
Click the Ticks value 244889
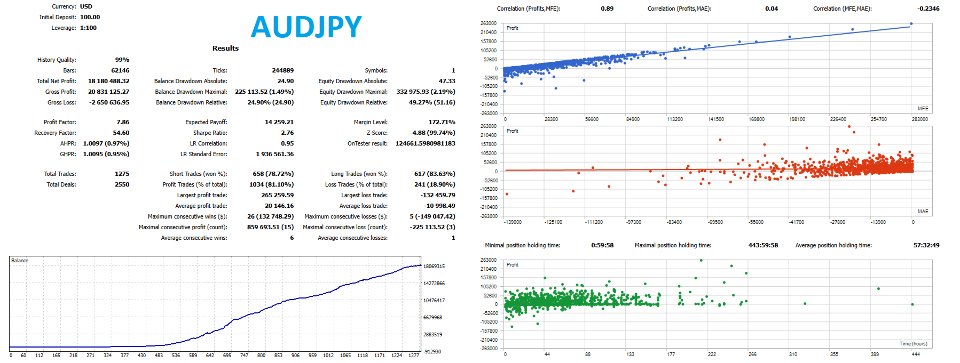(282, 70)
